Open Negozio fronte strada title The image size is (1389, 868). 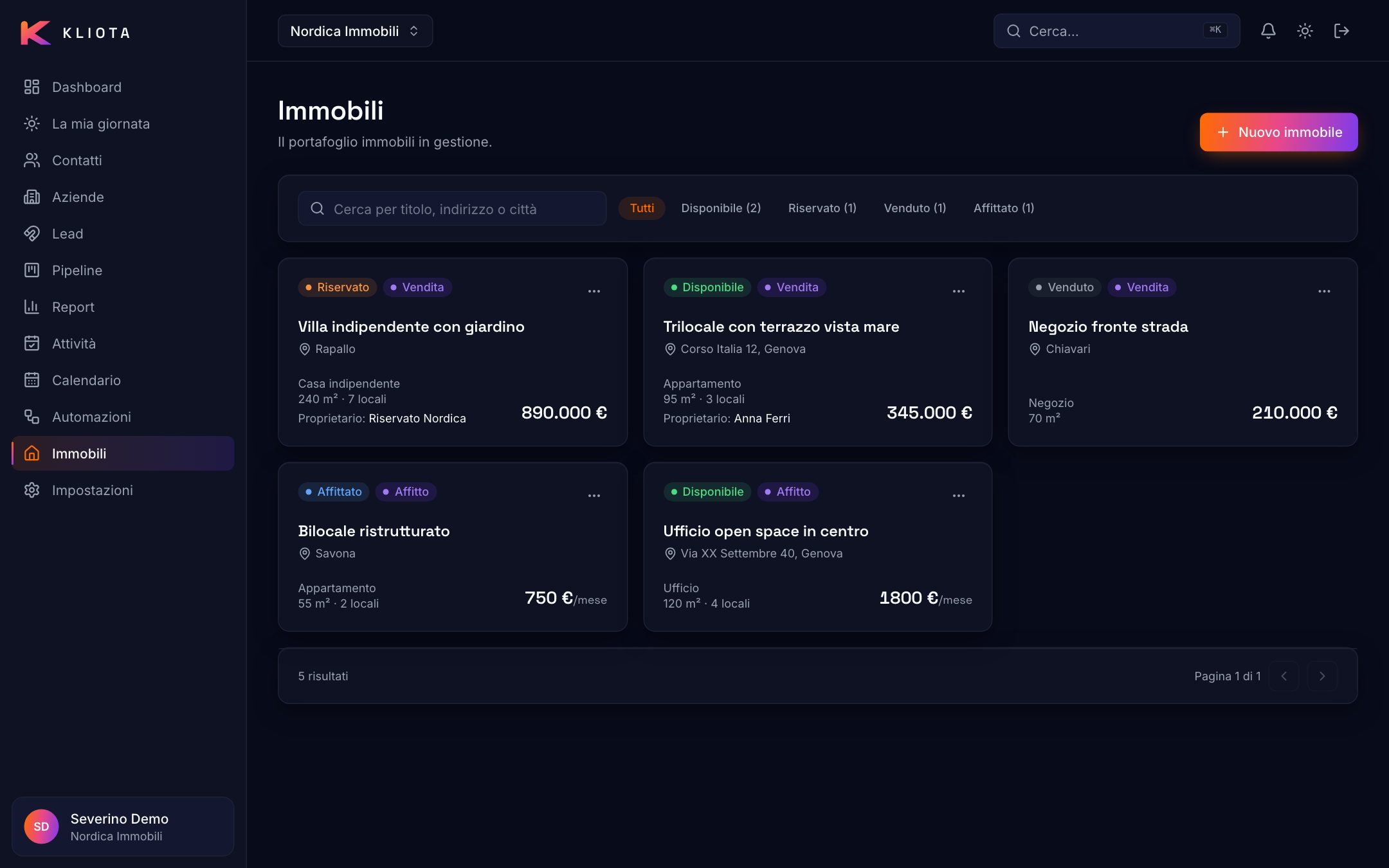(1108, 327)
